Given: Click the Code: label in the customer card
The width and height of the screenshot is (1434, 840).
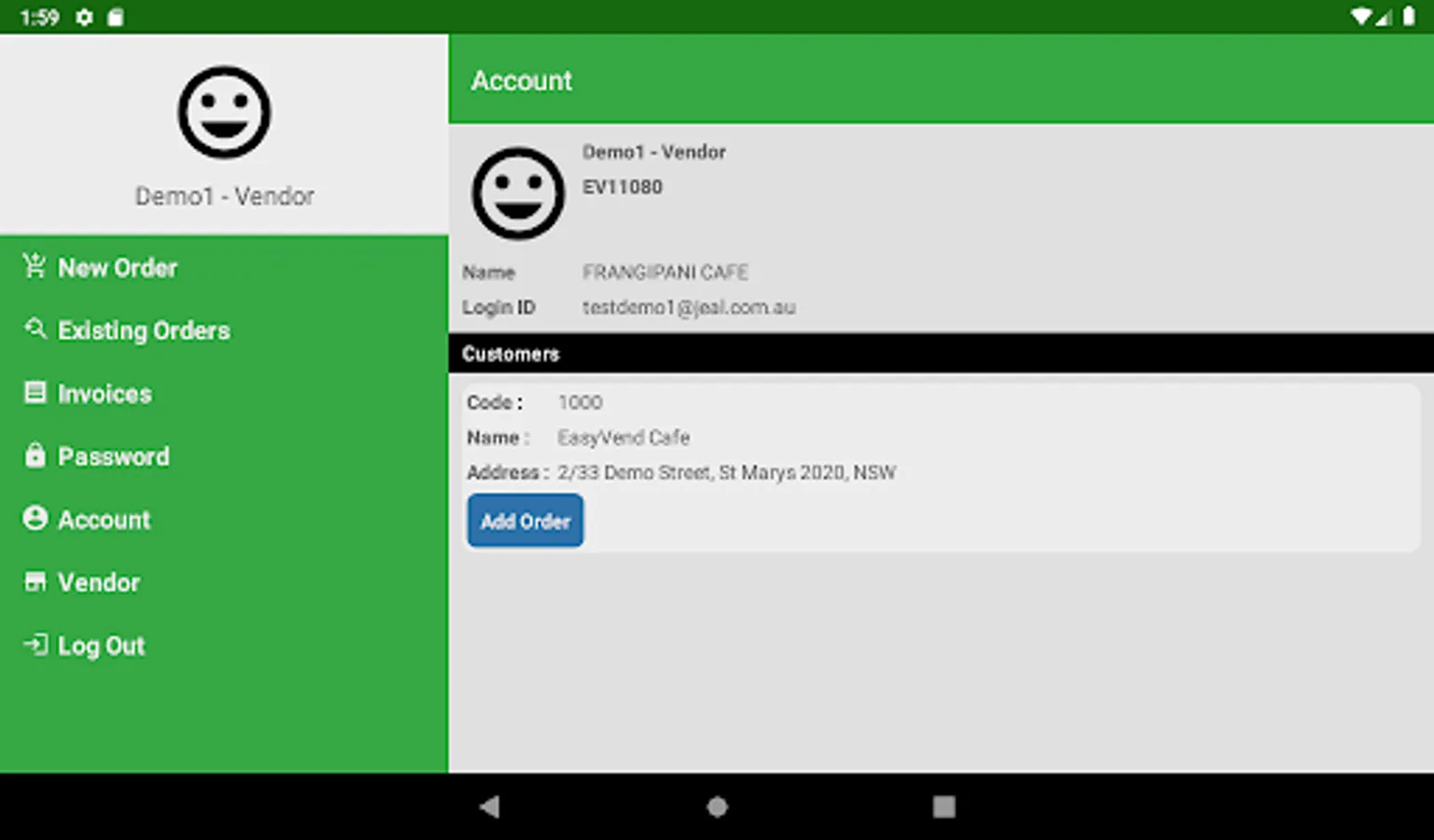Looking at the screenshot, I should point(495,402).
